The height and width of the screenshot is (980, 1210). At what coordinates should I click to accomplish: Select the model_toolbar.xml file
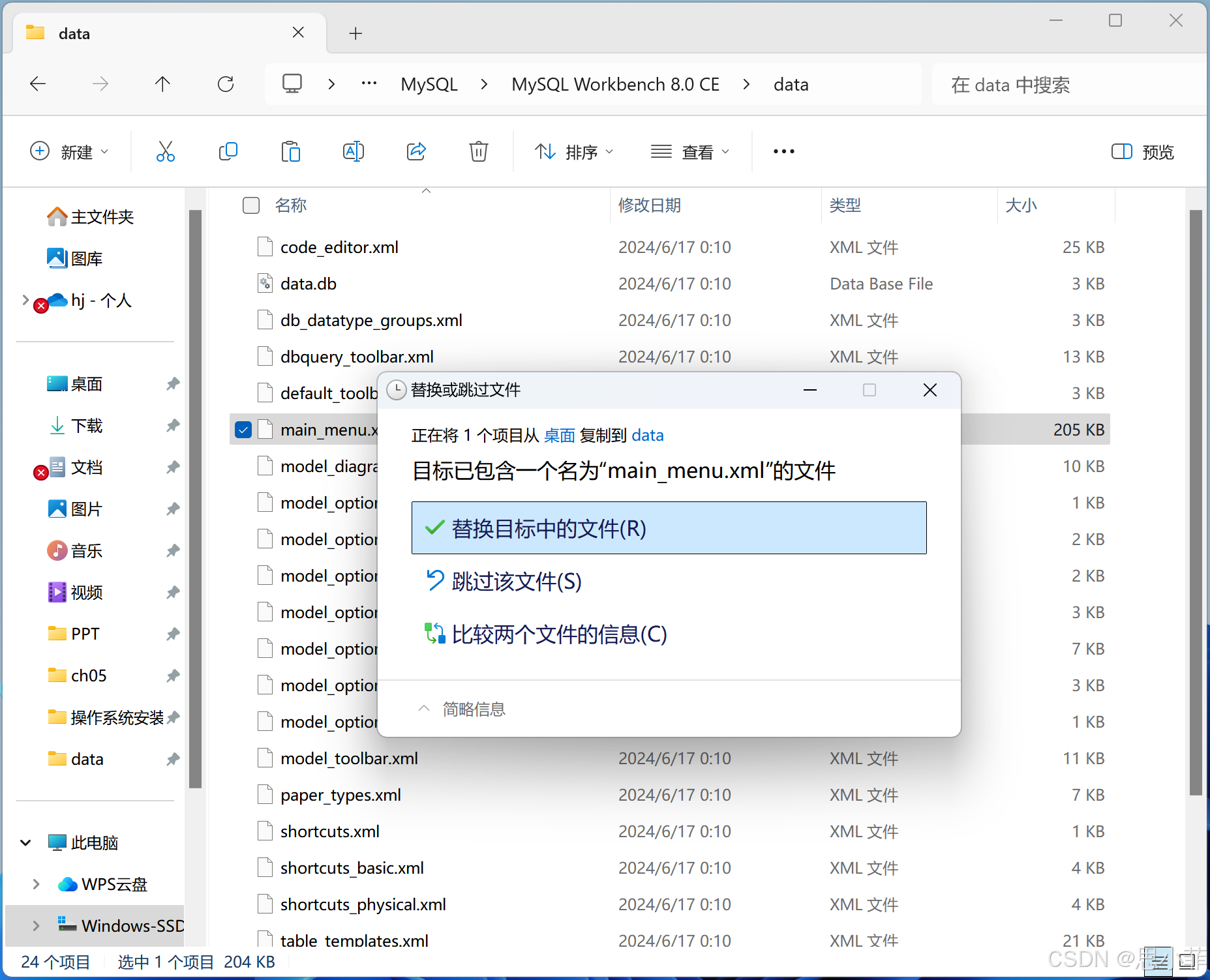(670, 758)
